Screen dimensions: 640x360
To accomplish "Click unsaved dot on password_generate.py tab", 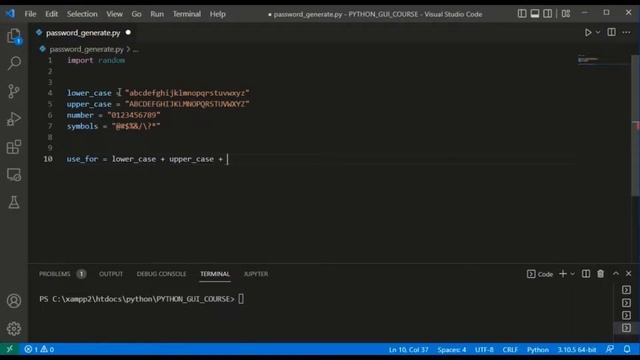I will [x=128, y=32].
